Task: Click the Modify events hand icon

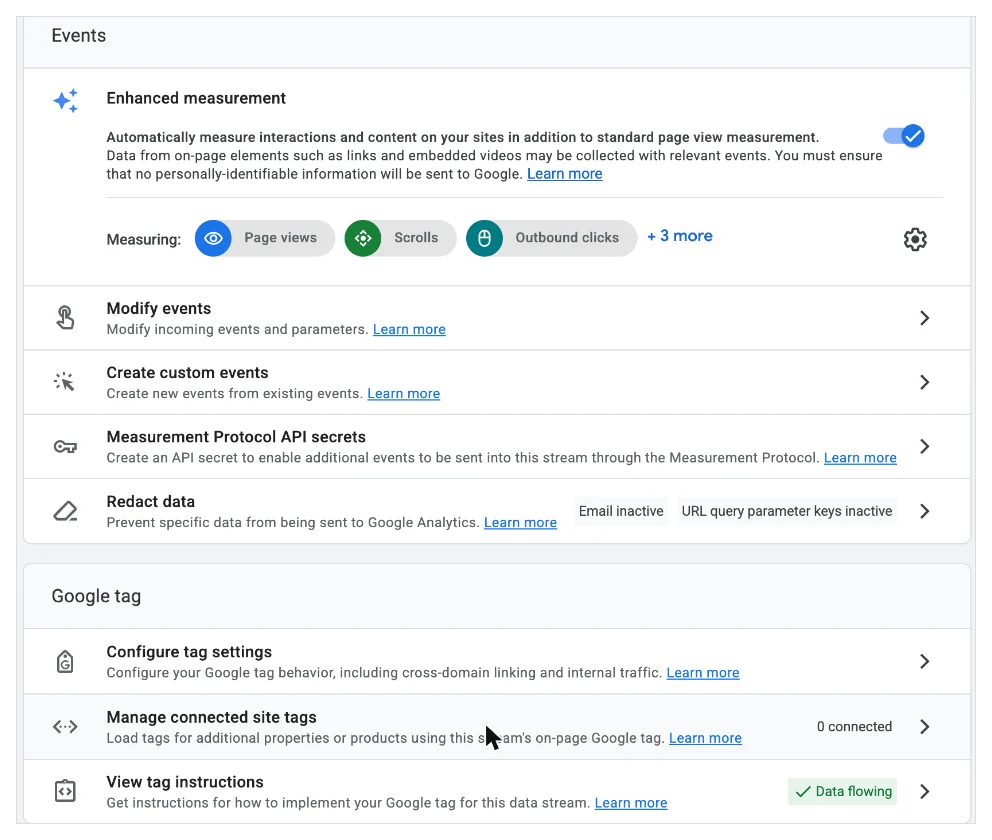Action: click(65, 318)
